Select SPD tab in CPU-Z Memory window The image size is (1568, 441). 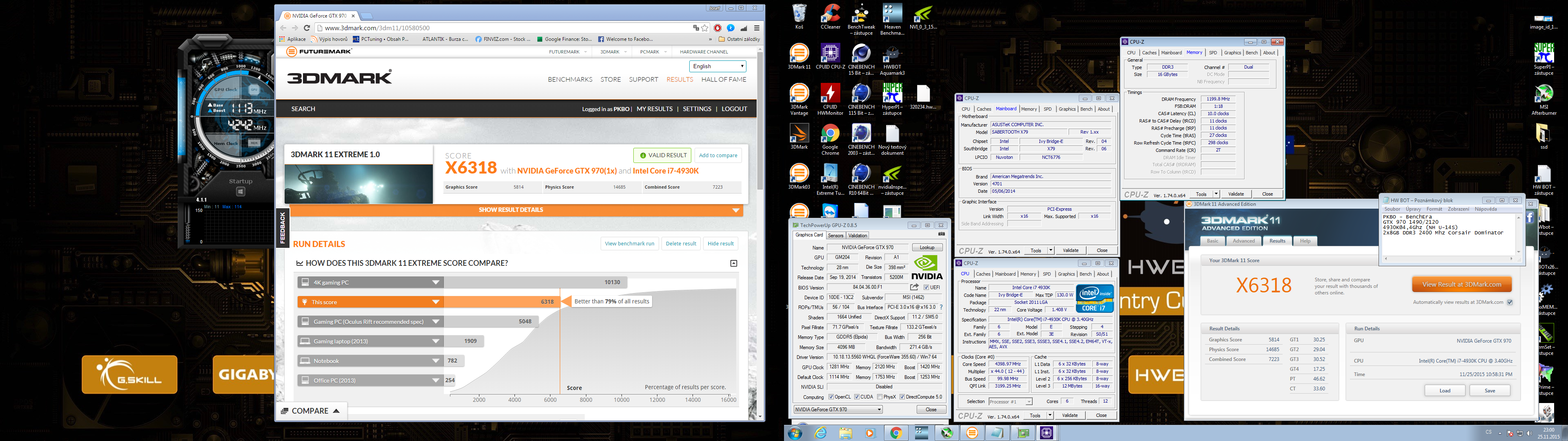click(x=1213, y=53)
